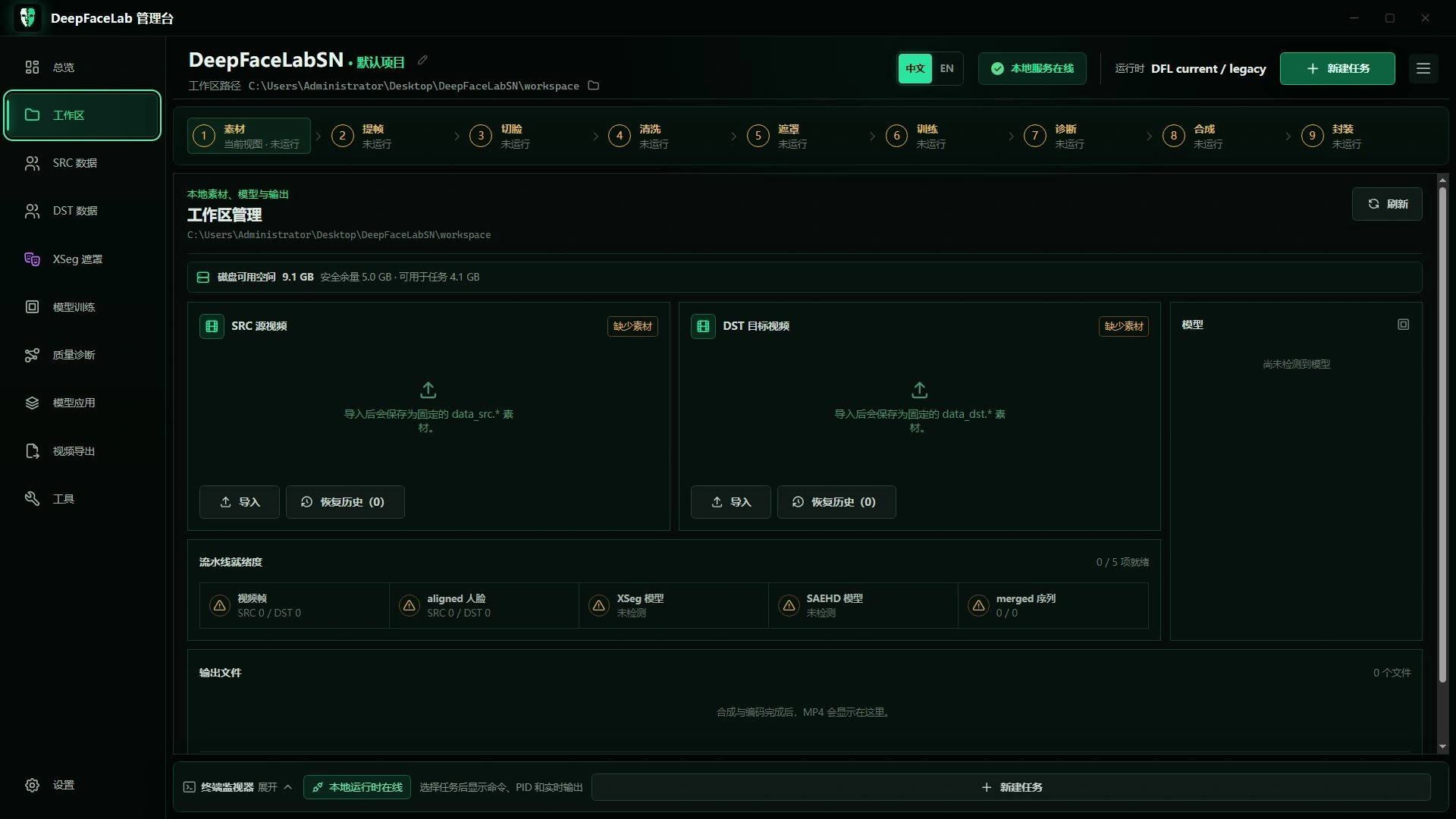Select the 工作区 sidebar item

(83, 115)
